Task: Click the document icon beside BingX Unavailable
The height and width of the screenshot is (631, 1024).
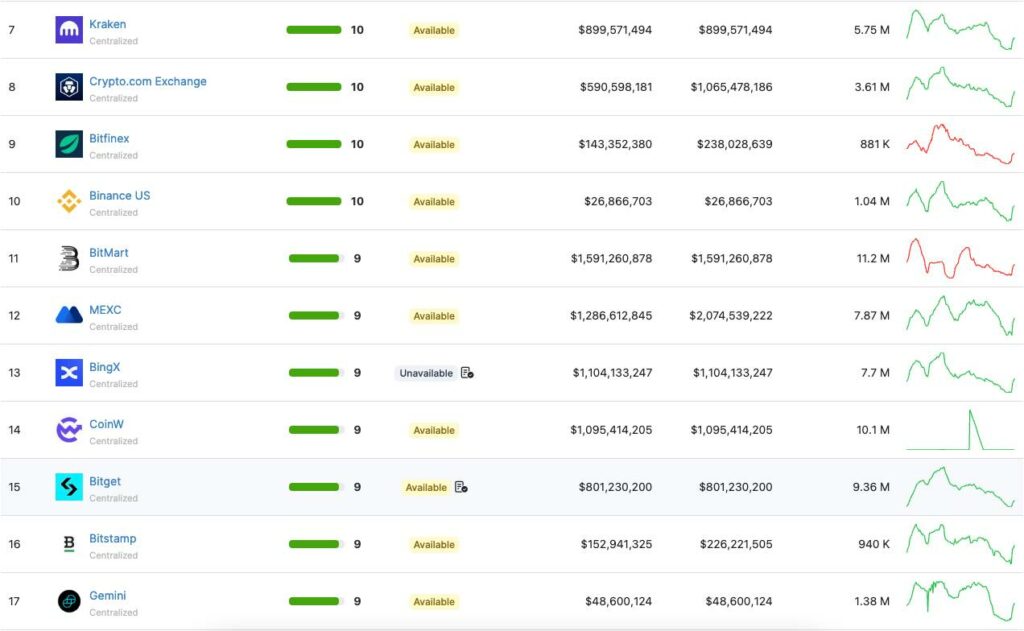Action: 467,373
